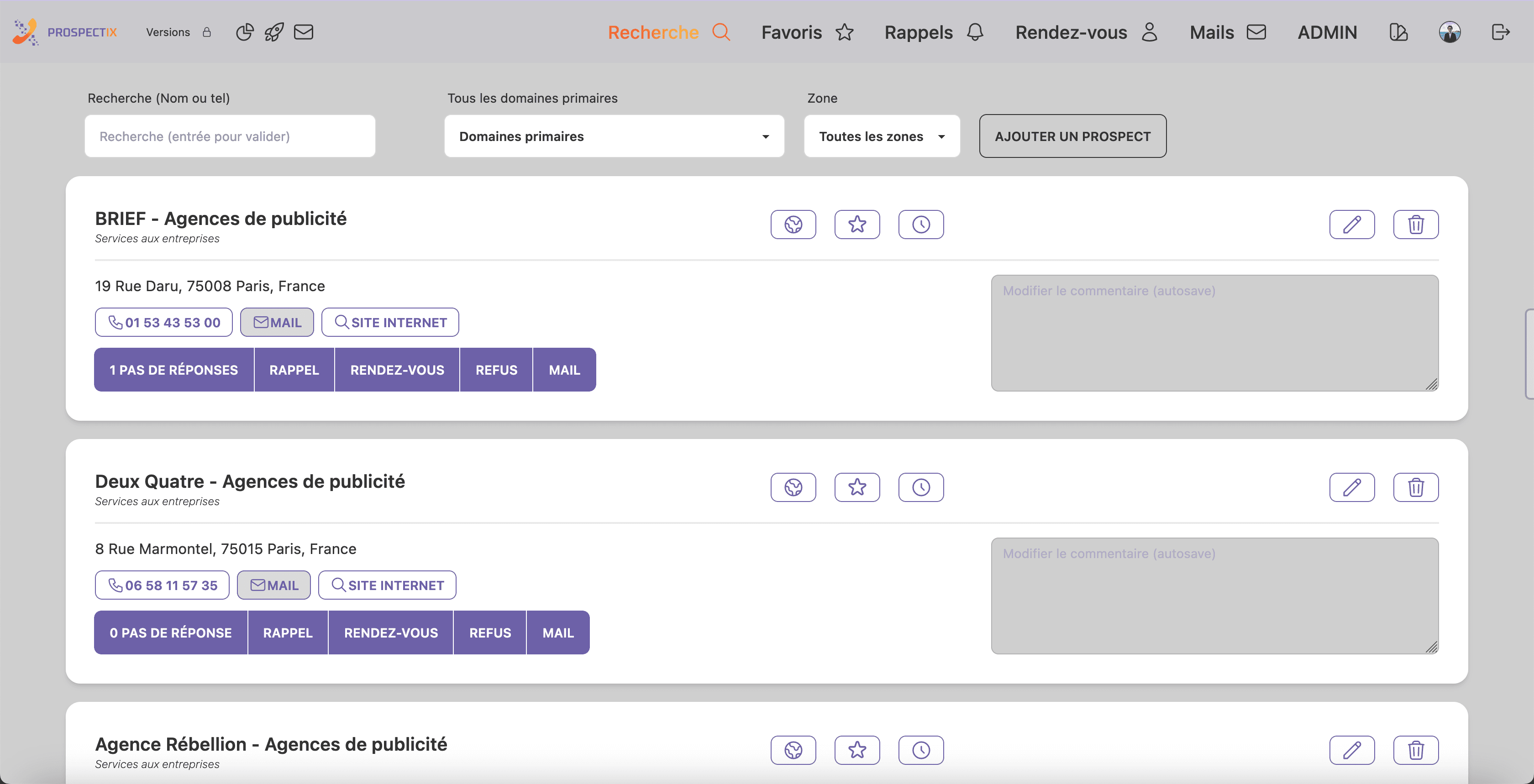Click Deux Quatre - Agences de publicité title

(250, 481)
